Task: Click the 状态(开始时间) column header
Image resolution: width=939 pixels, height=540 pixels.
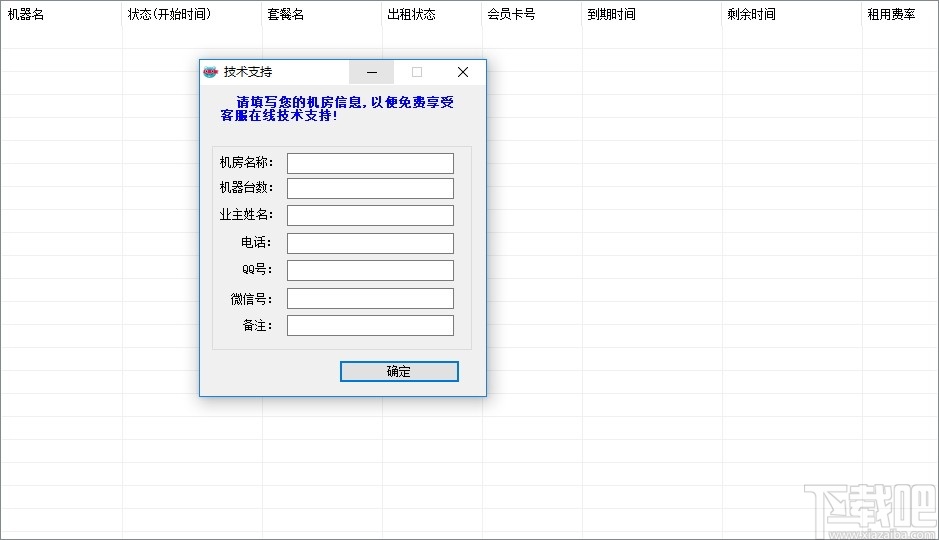Action: (x=192, y=14)
